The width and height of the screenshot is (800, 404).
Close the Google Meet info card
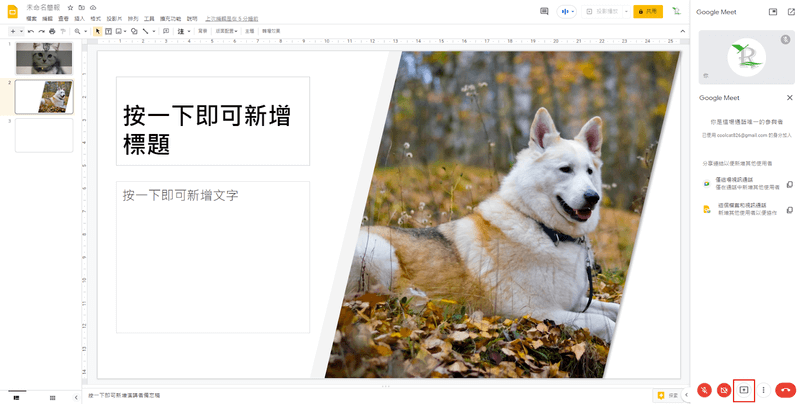pyautogui.click(x=790, y=97)
